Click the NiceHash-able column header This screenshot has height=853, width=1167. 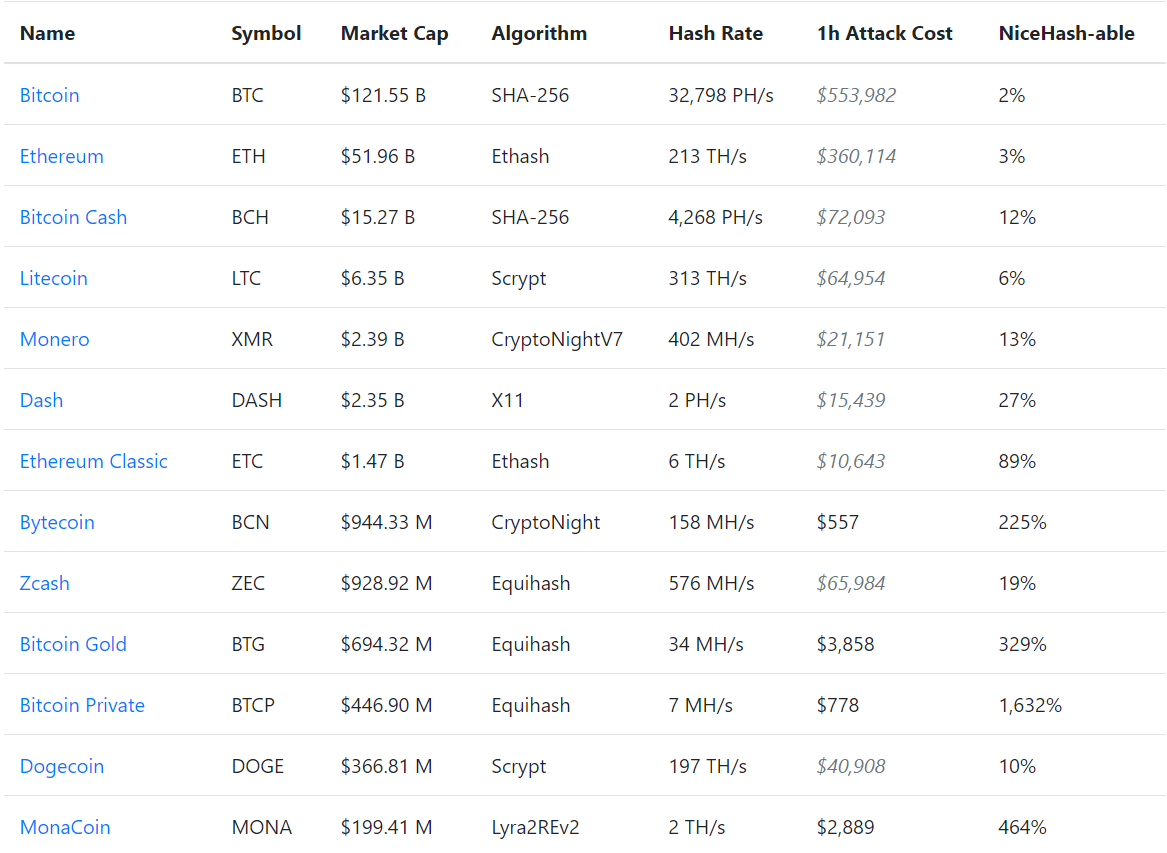point(1066,33)
